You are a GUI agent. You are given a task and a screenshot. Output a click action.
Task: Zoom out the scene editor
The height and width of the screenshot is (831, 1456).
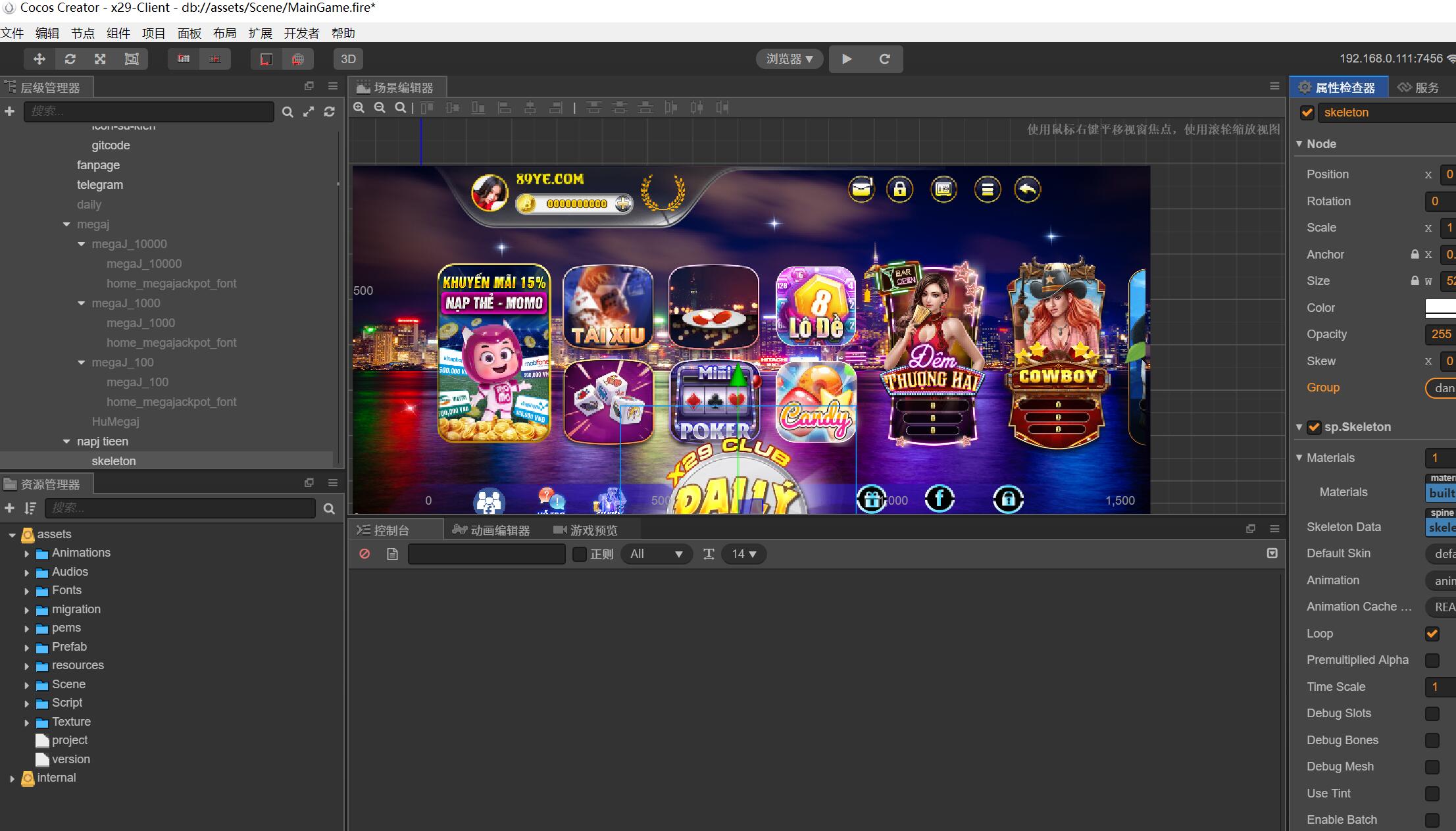point(380,108)
